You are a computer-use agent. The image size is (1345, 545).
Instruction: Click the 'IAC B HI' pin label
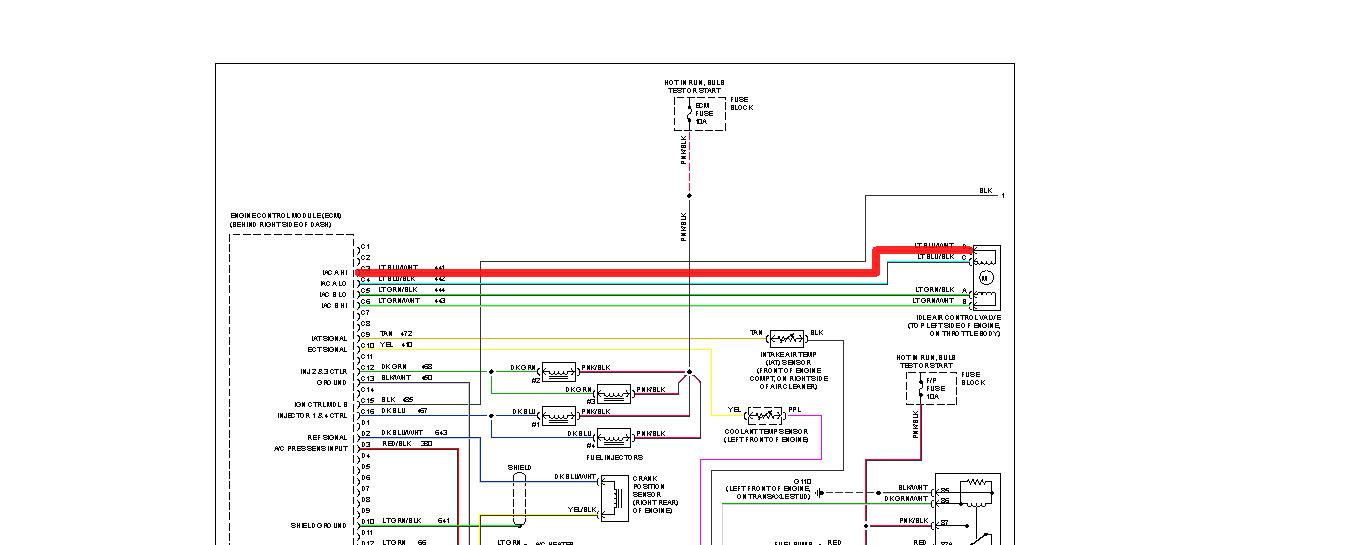tap(333, 305)
